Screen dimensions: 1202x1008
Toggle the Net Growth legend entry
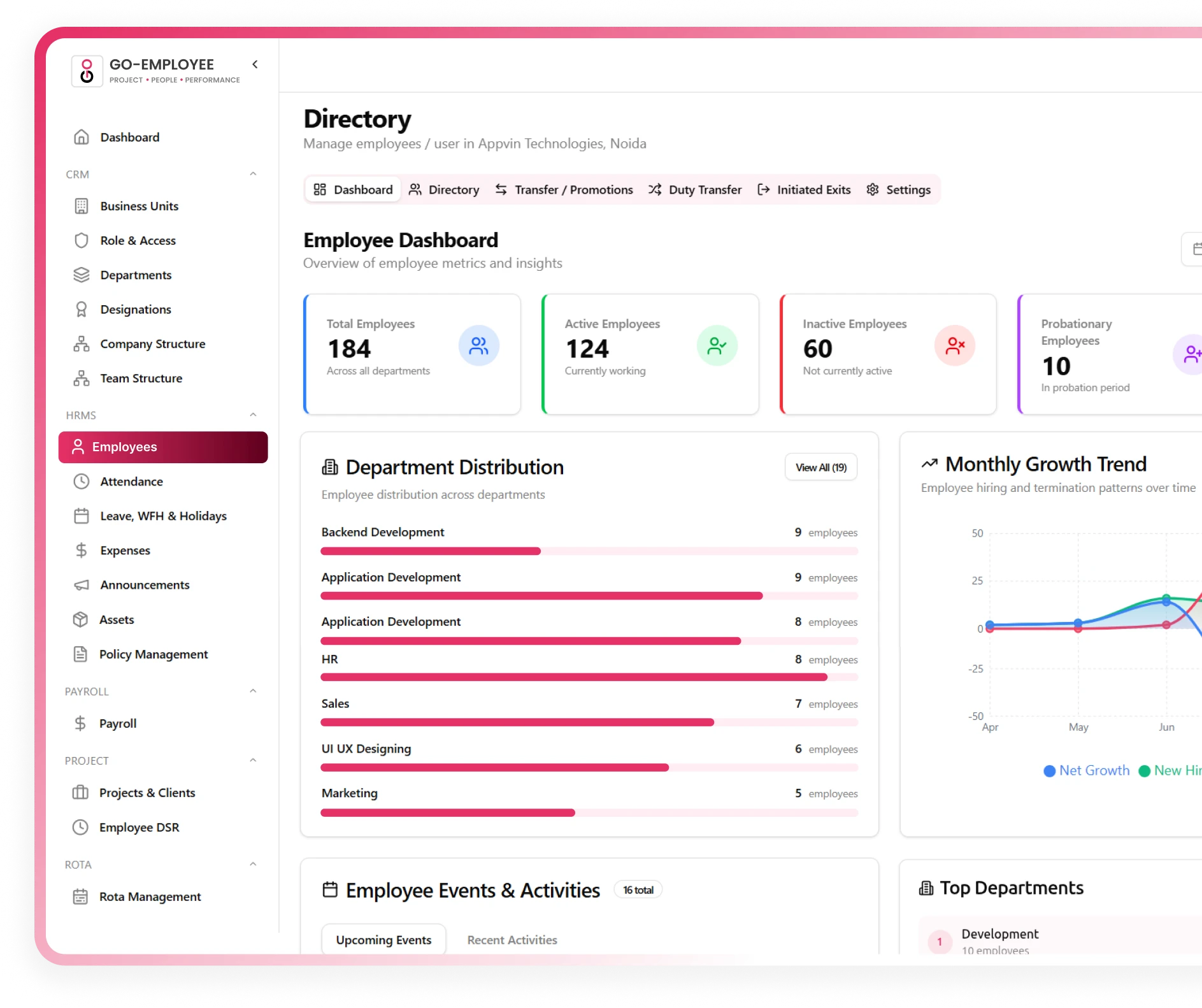(1087, 770)
